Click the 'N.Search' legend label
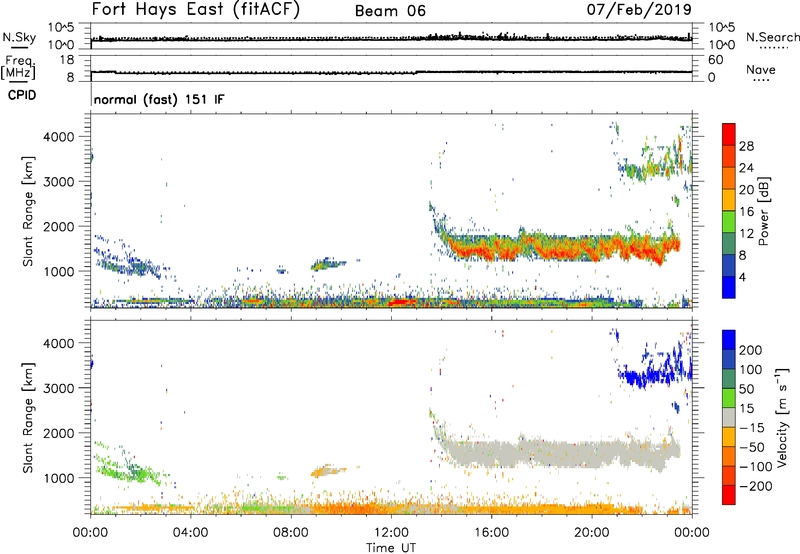800x554 pixels. click(772, 37)
